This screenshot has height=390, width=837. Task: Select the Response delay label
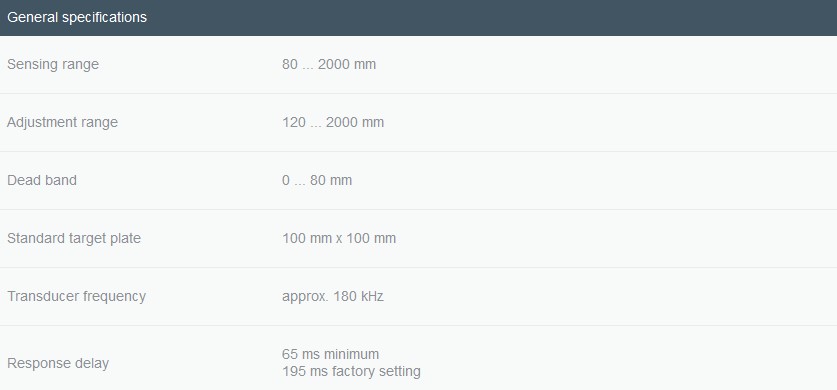(58, 363)
